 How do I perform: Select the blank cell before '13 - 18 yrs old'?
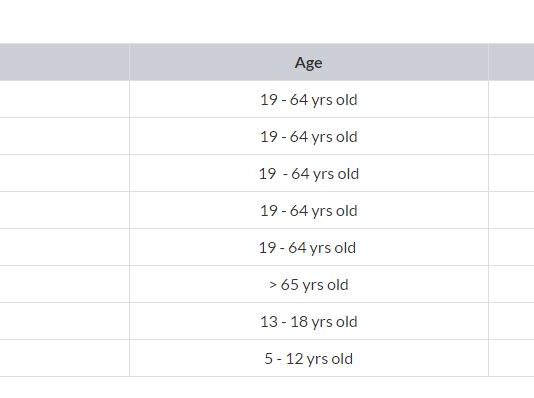pos(65,321)
